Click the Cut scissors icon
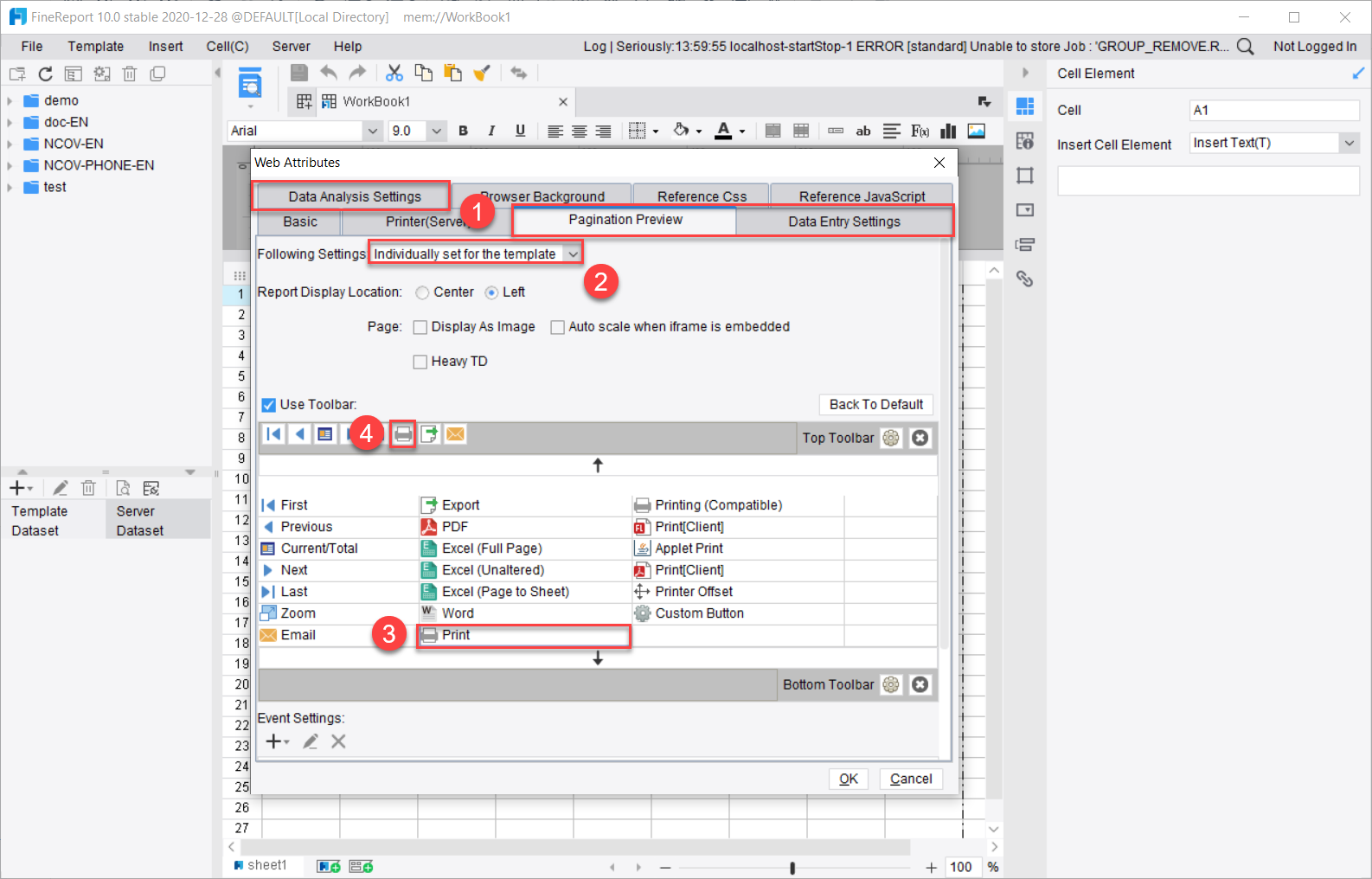 pyautogui.click(x=394, y=74)
